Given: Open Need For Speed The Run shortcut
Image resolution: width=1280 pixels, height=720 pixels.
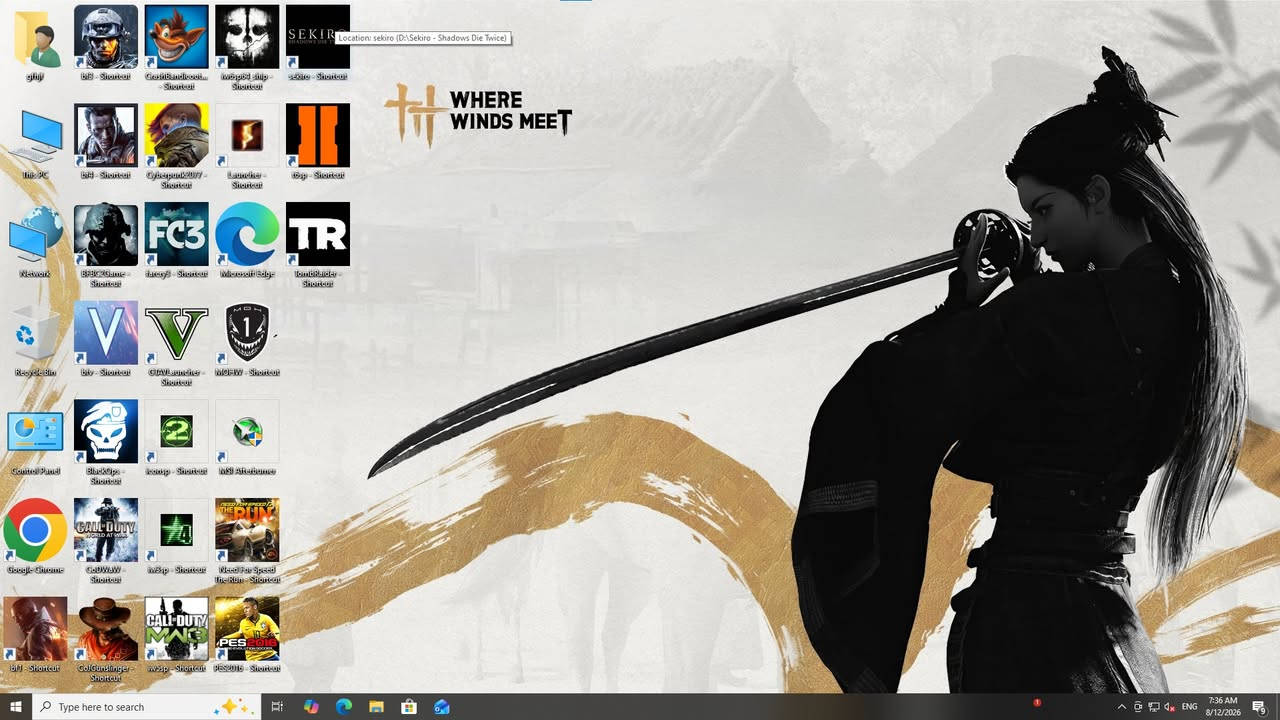Looking at the screenshot, I should tap(247, 531).
